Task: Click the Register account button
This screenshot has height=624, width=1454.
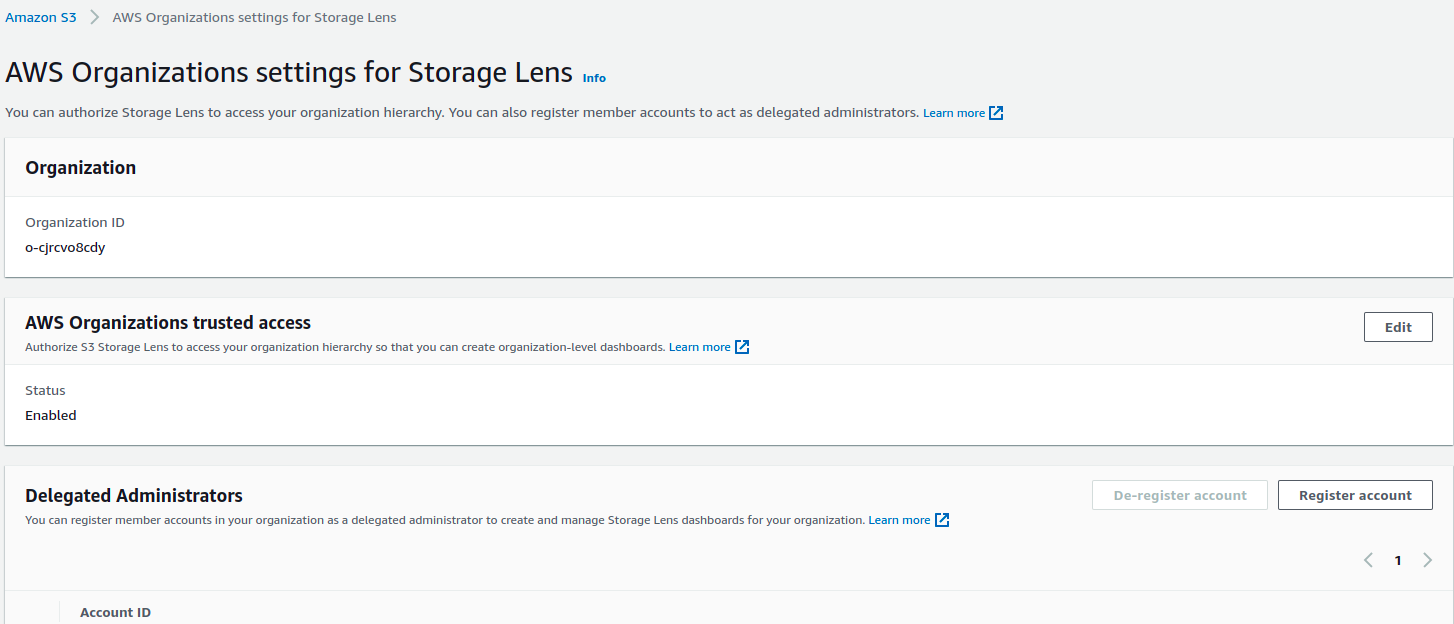Action: point(1355,495)
